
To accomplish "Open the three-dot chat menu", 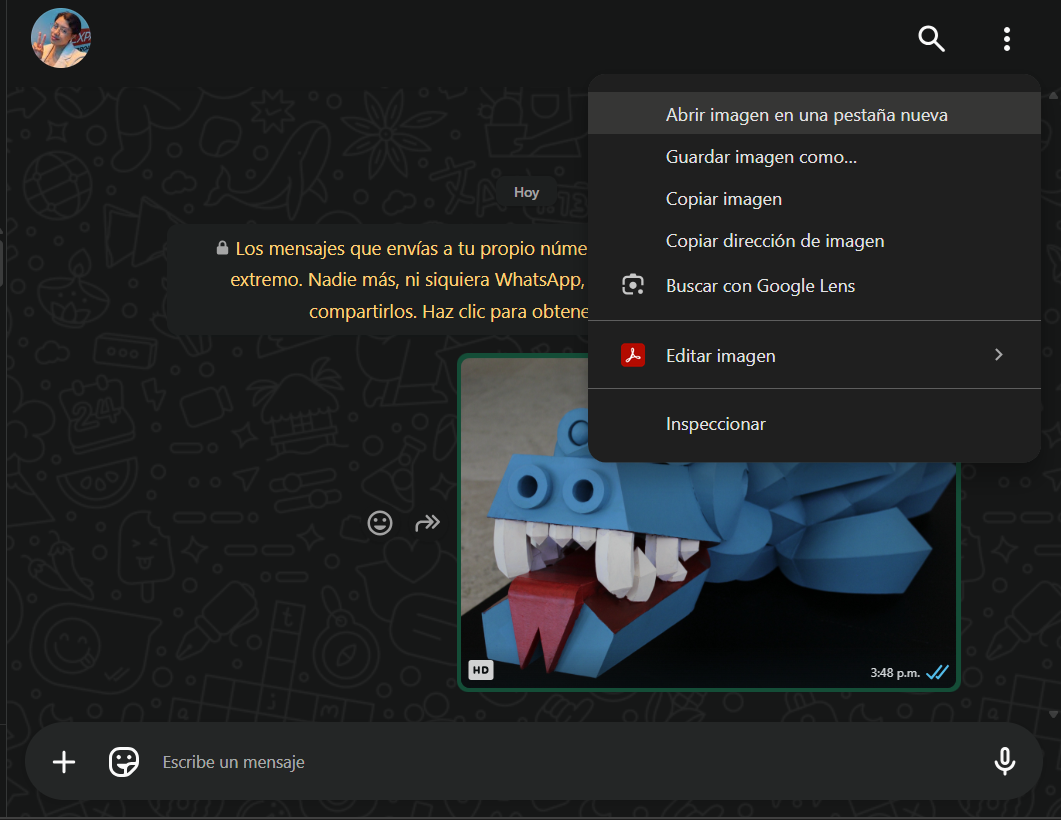I will tap(1006, 39).
